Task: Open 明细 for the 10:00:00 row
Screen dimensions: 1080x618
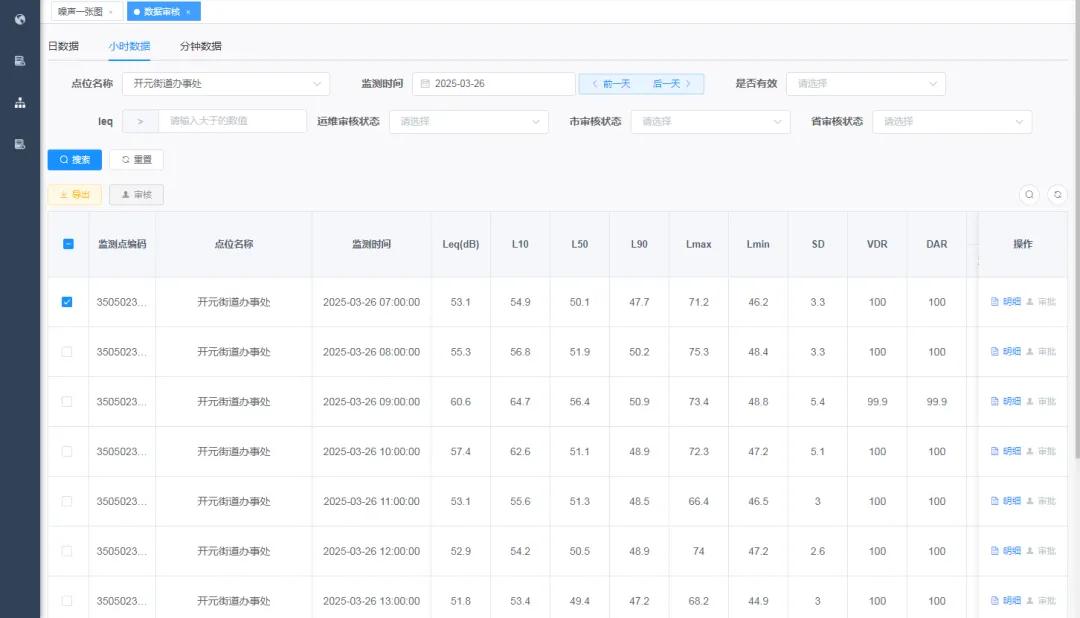Action: [x=1006, y=451]
